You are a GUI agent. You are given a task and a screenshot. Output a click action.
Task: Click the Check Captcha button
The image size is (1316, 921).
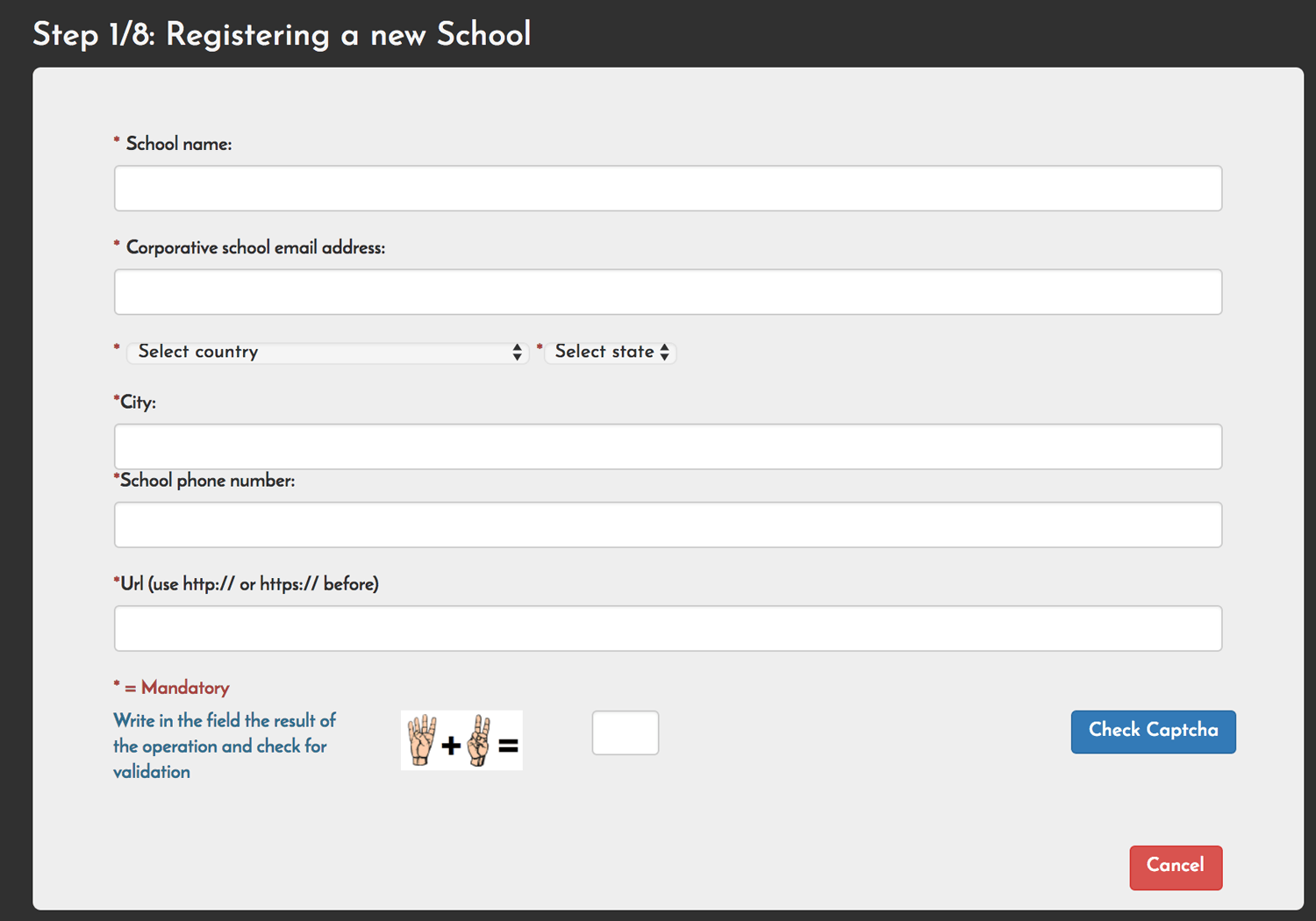[1152, 731]
